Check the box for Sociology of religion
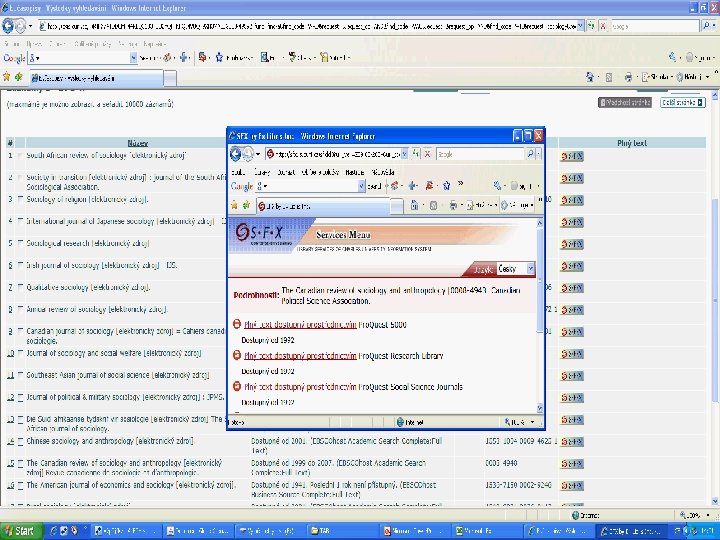This screenshot has height=540, width=720. click(x=20, y=199)
